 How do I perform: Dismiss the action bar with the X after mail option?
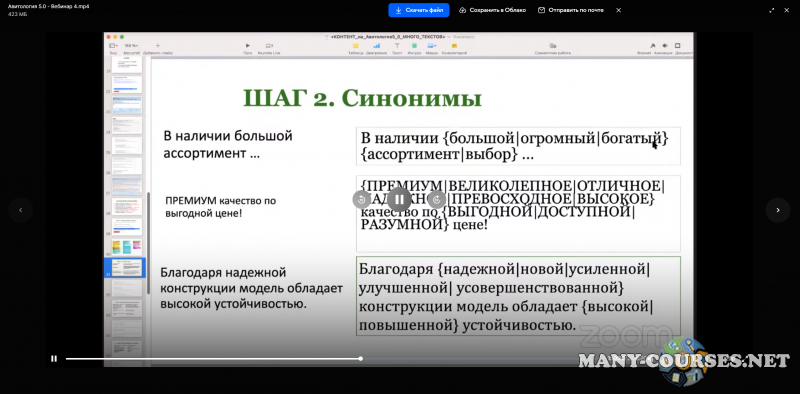click(618, 10)
